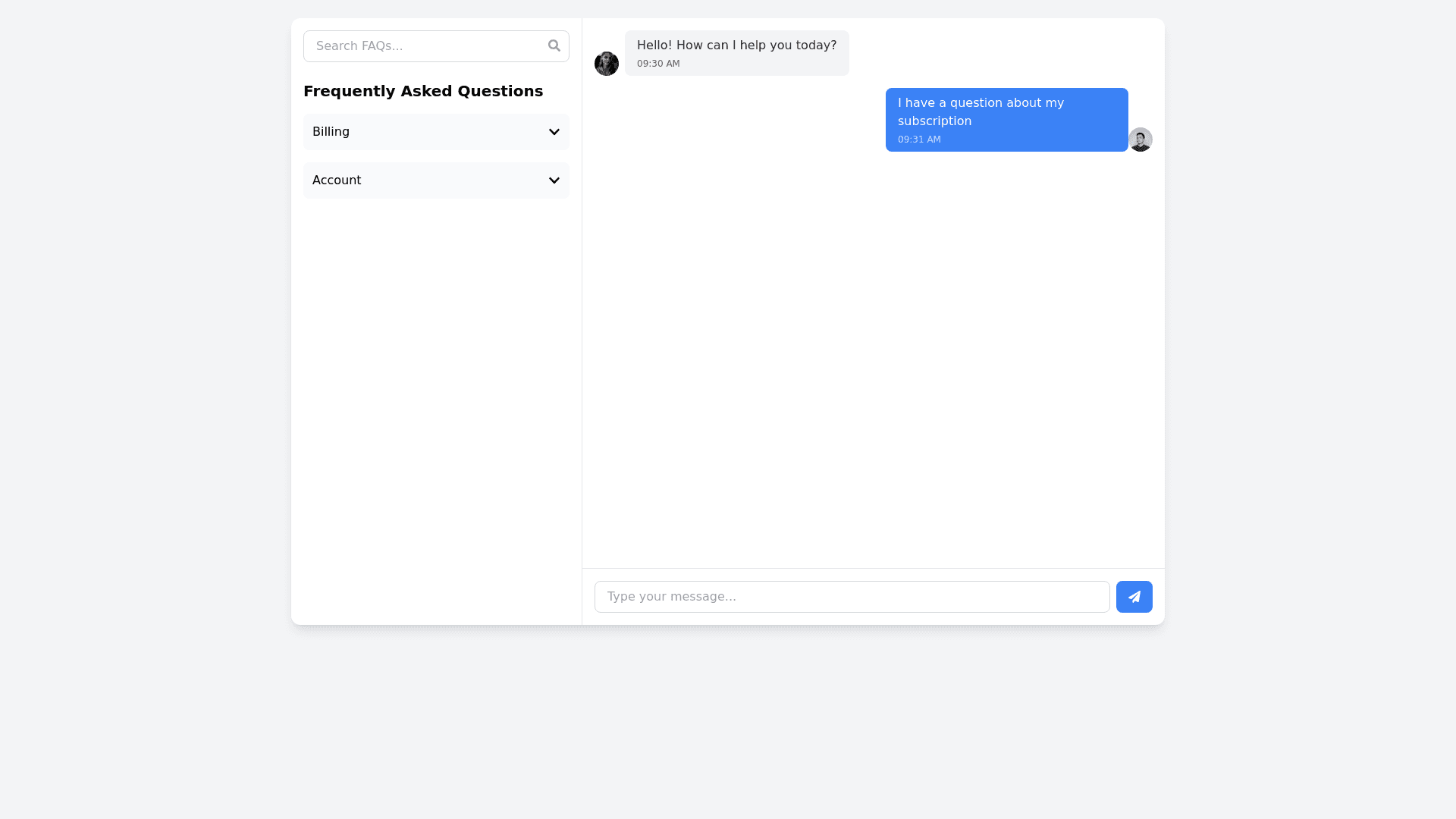Click the gray page background below chat card
This screenshot has height=819, width=1456.
[728, 720]
